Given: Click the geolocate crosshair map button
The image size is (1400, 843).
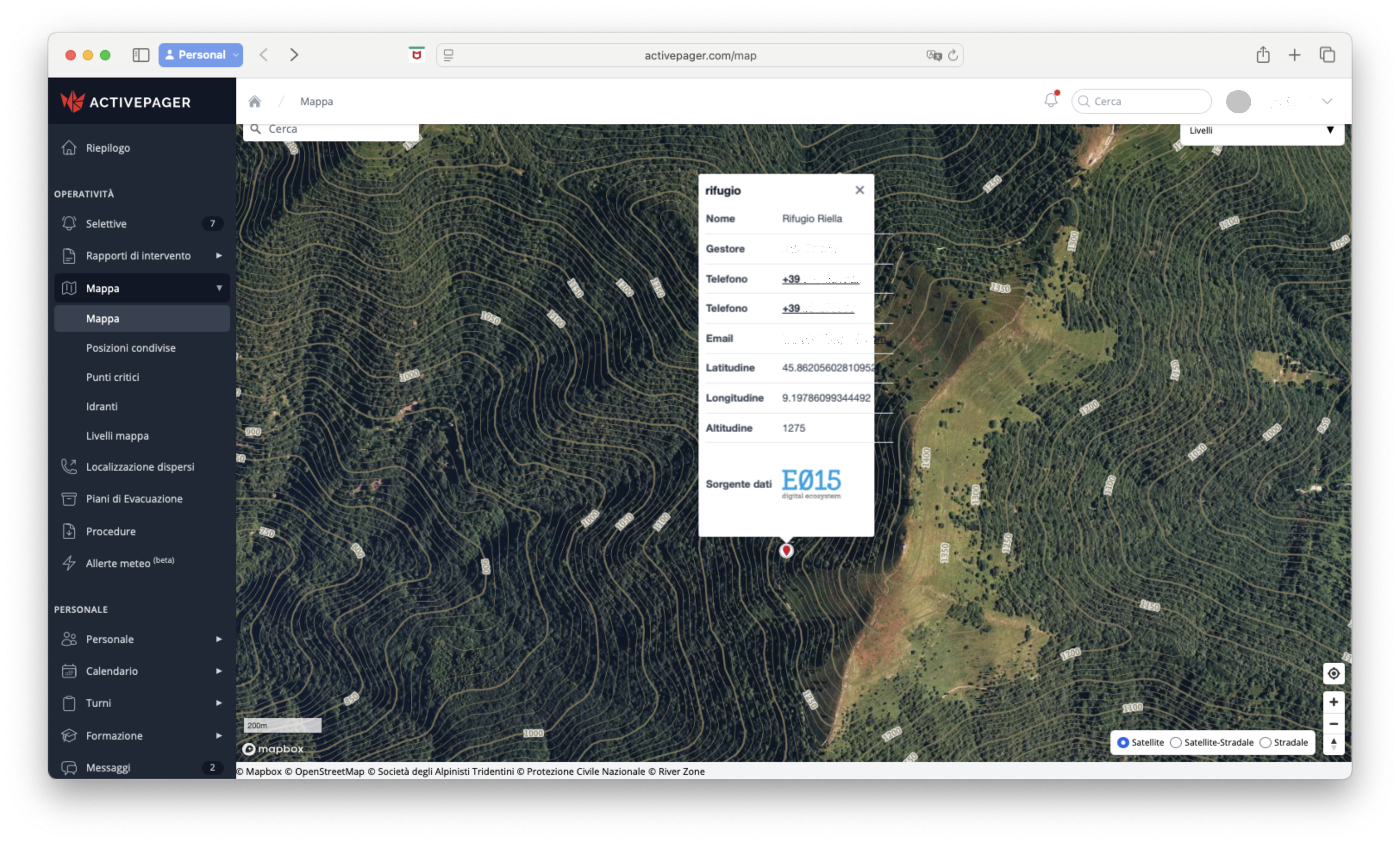Looking at the screenshot, I should coord(1333,674).
